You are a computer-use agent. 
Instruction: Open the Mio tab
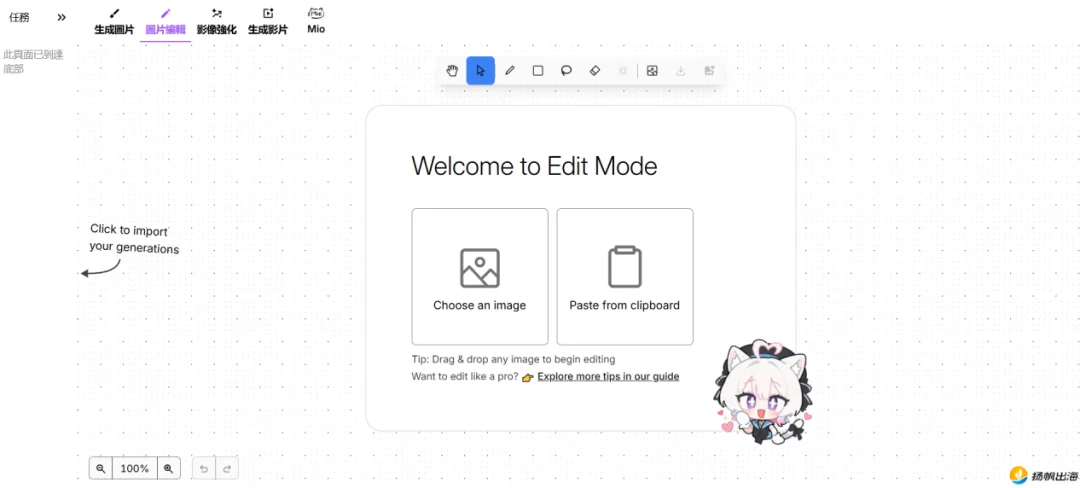click(x=316, y=21)
